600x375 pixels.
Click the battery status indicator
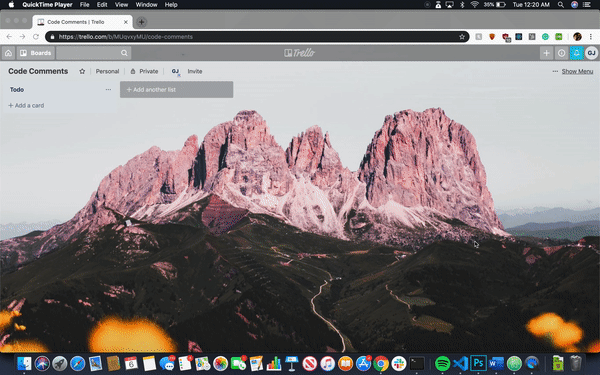tap(495, 5)
